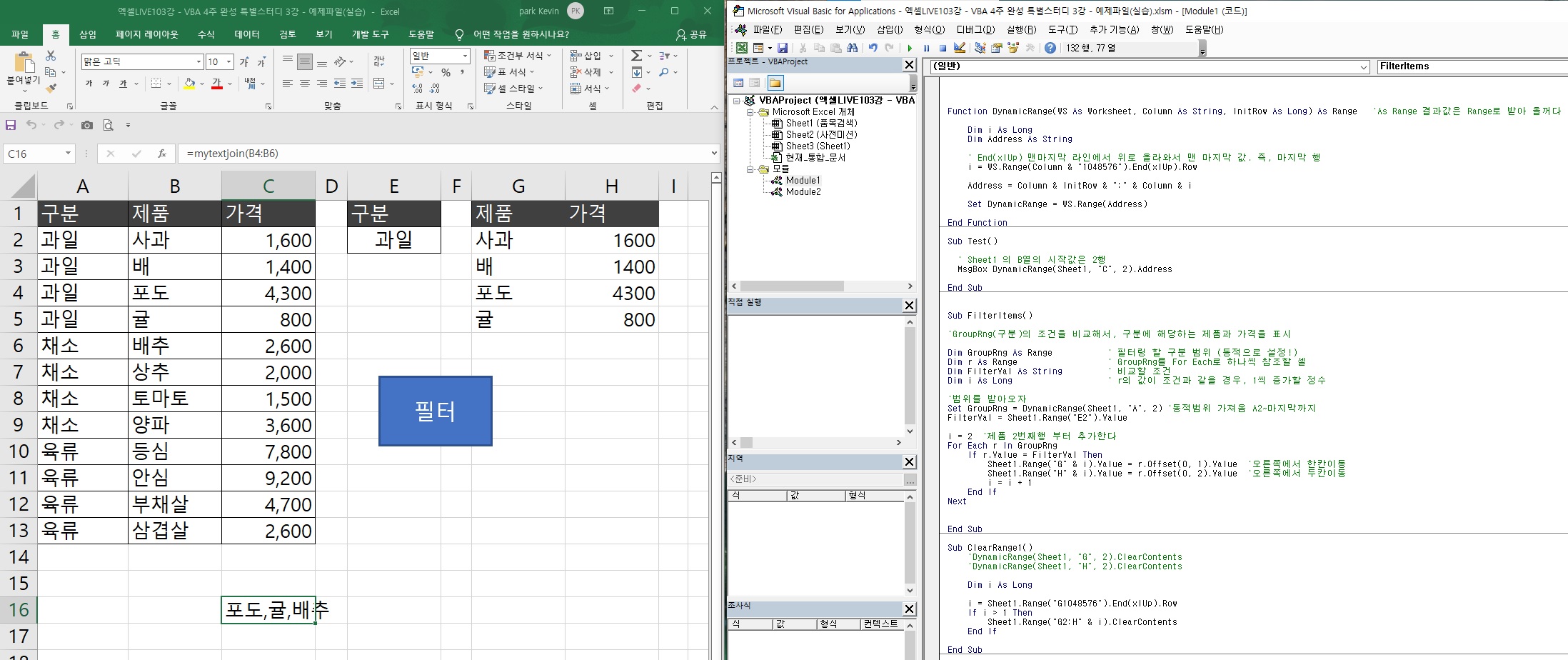This screenshot has width=1568, height=660.
Task: Click the Reset (stop) icon in VBA toolbar
Action: [943, 48]
